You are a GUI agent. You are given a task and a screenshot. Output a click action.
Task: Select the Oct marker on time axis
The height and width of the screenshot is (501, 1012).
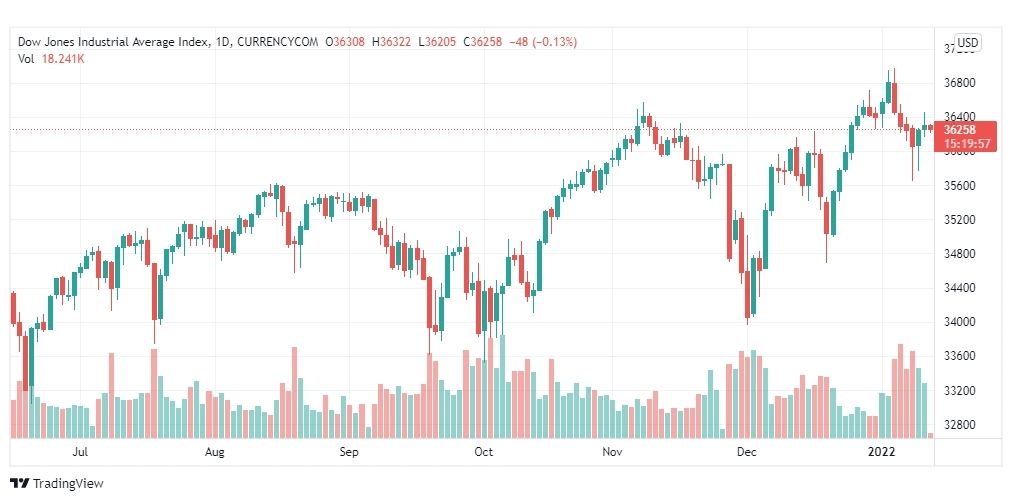pos(483,452)
